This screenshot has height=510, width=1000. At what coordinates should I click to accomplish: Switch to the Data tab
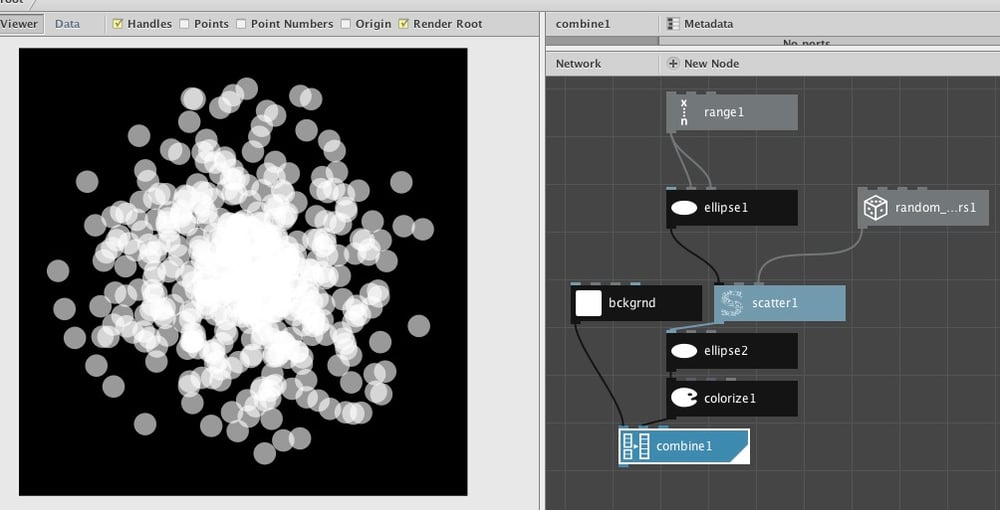pyautogui.click(x=67, y=24)
